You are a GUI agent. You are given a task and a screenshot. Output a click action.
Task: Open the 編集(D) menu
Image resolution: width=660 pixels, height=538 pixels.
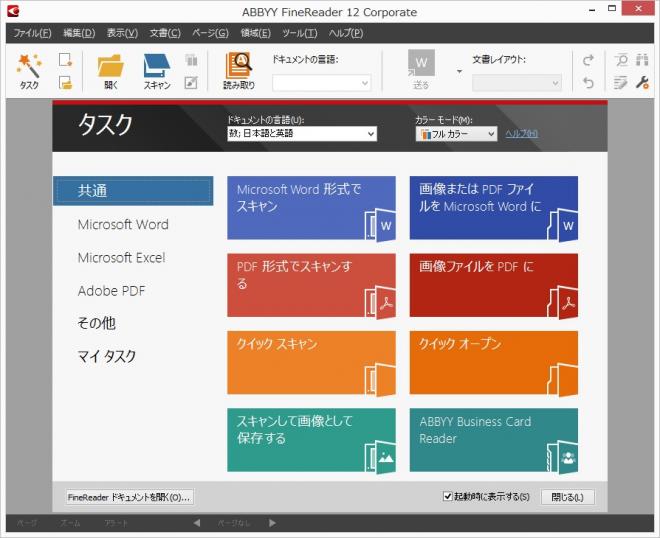79,33
